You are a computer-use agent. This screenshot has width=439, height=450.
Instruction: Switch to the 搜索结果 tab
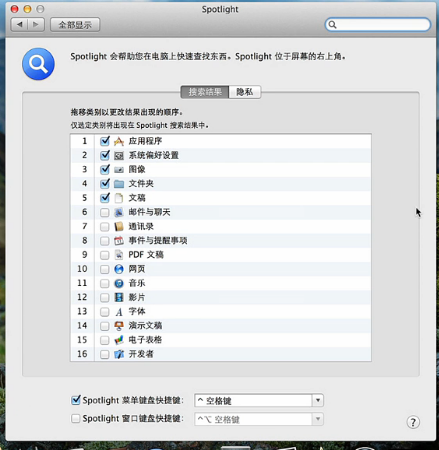coord(205,92)
